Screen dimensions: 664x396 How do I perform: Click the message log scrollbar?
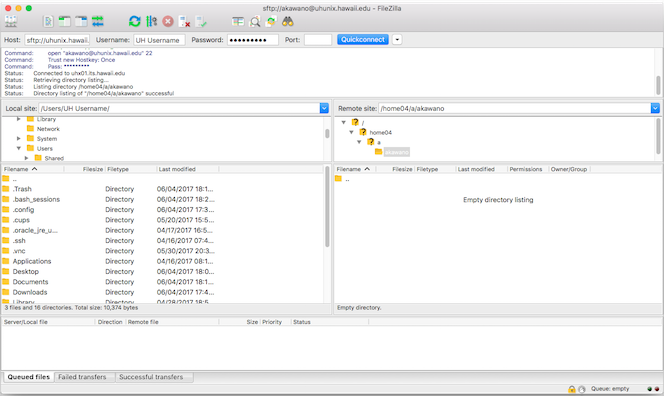(658, 85)
